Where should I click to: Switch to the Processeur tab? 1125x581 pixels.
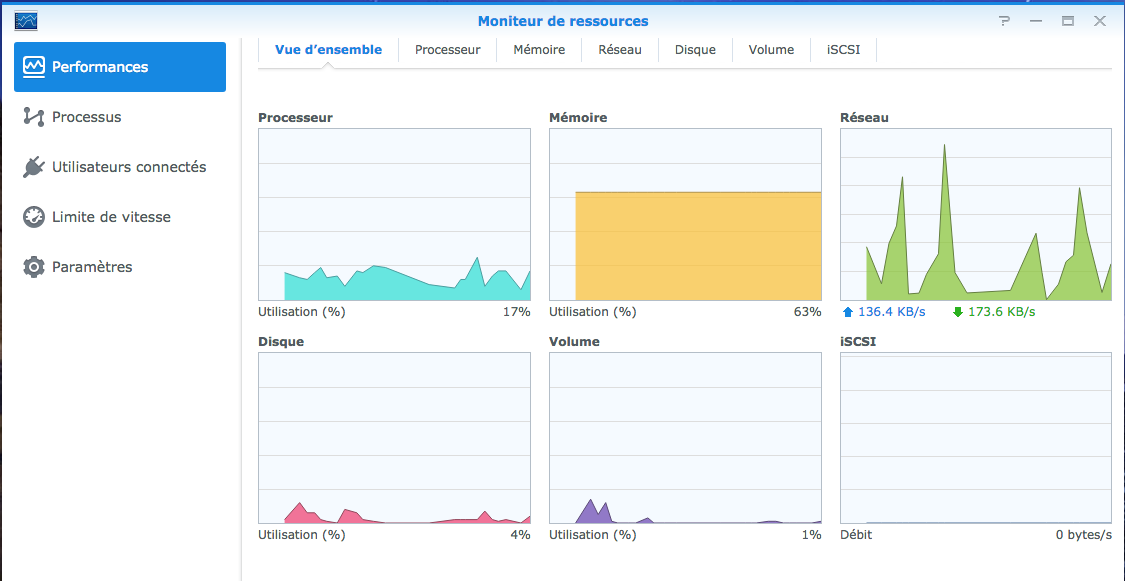tap(448, 49)
